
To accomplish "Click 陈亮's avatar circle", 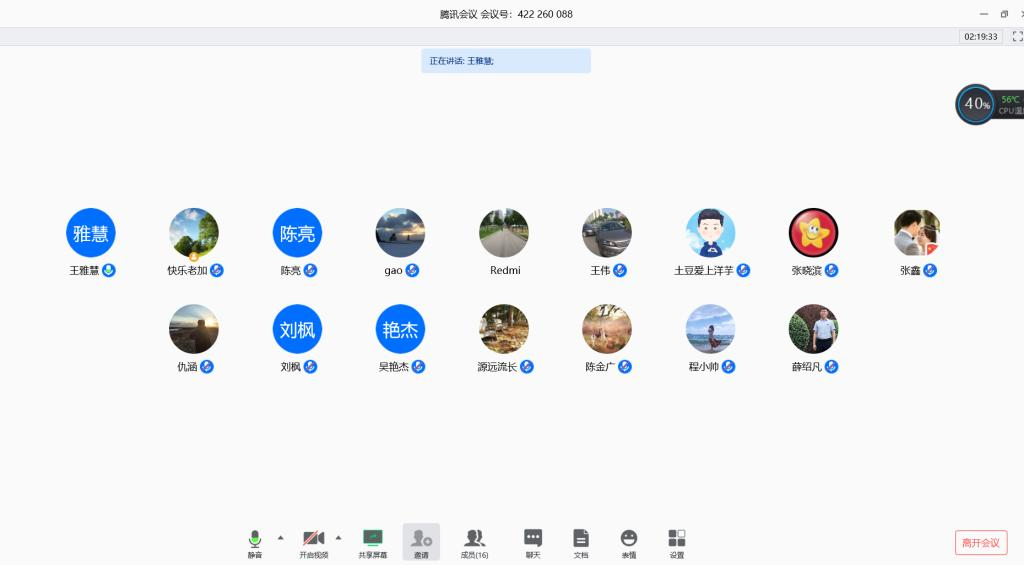I will (x=297, y=233).
